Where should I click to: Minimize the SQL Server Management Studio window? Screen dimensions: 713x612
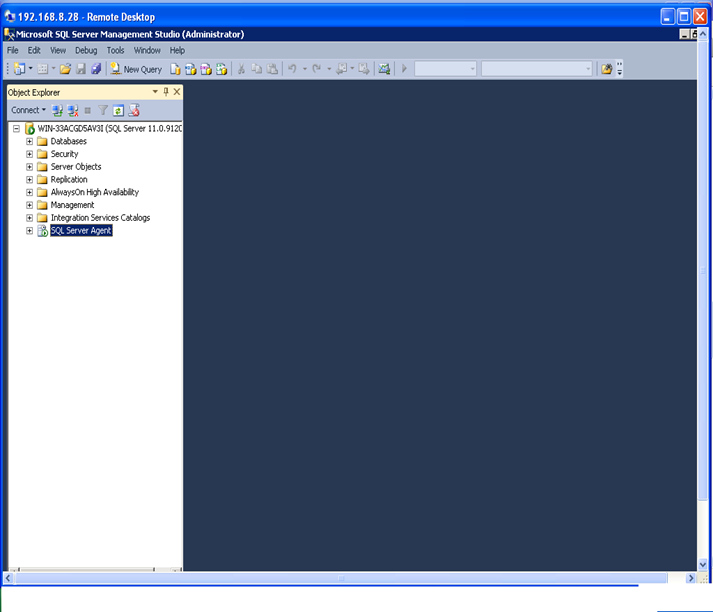coord(684,34)
